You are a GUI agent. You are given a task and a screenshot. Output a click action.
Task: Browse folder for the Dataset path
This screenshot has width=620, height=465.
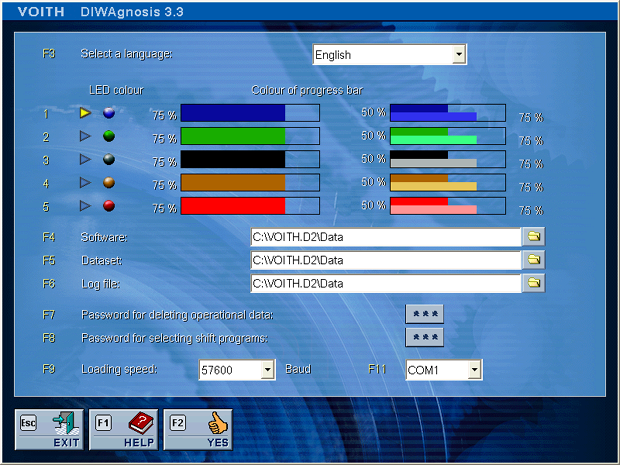tap(534, 260)
